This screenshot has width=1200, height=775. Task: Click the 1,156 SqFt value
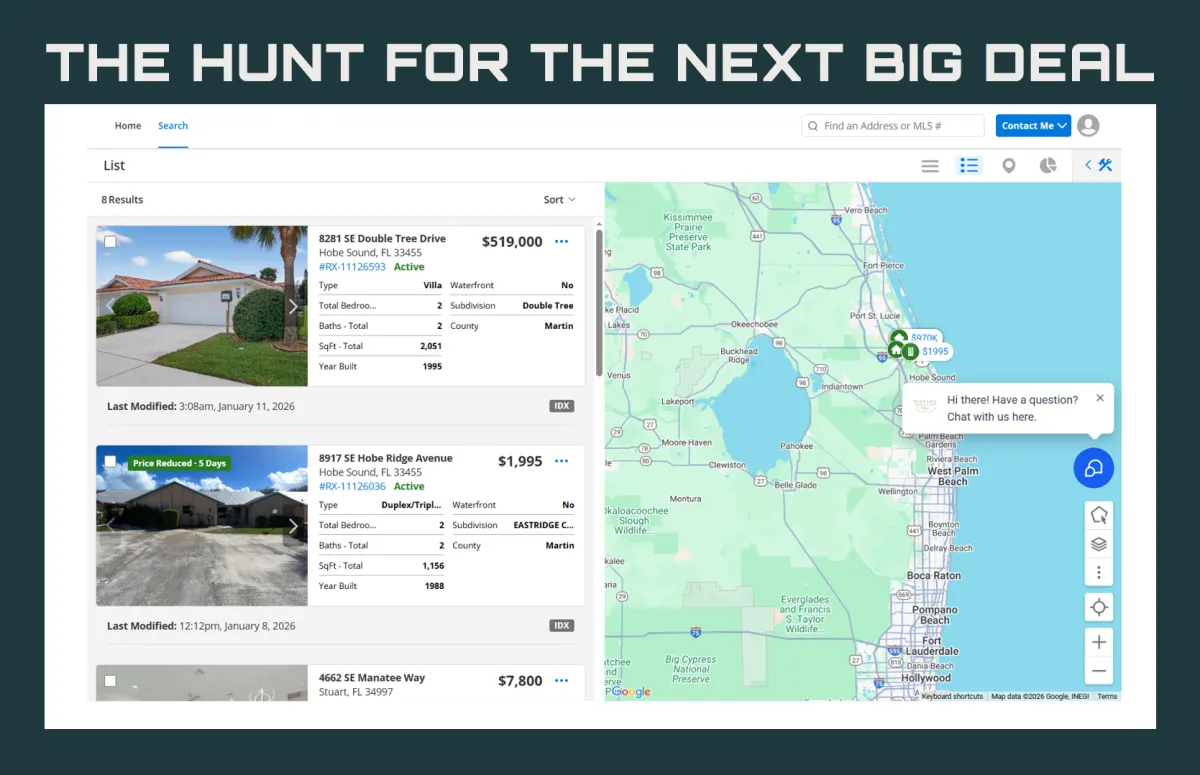433,566
